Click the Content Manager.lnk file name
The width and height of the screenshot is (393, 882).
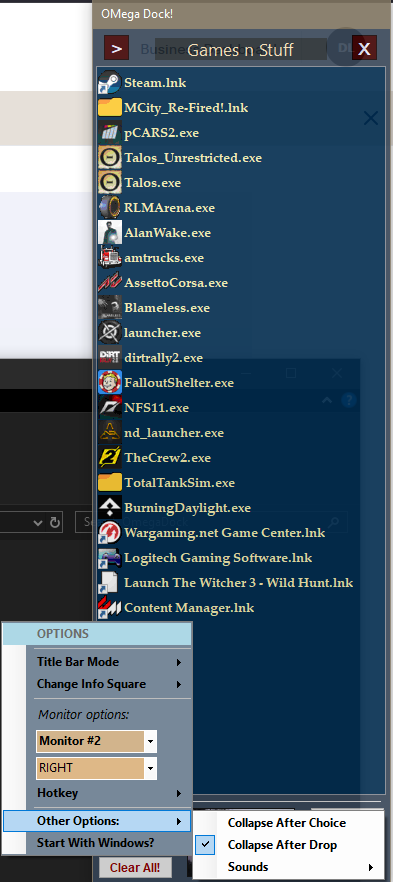189,608
